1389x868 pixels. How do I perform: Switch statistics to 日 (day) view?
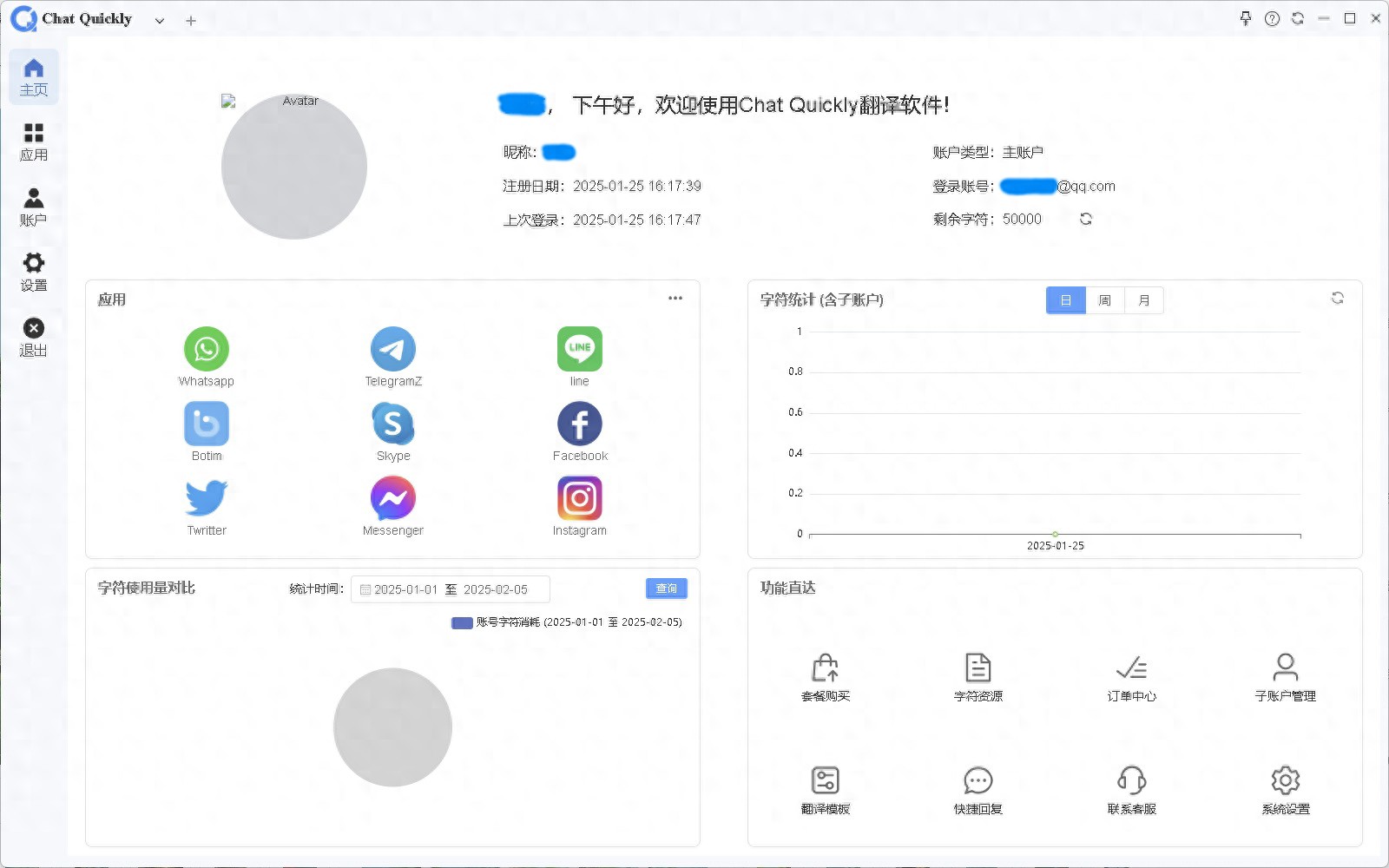(x=1066, y=300)
